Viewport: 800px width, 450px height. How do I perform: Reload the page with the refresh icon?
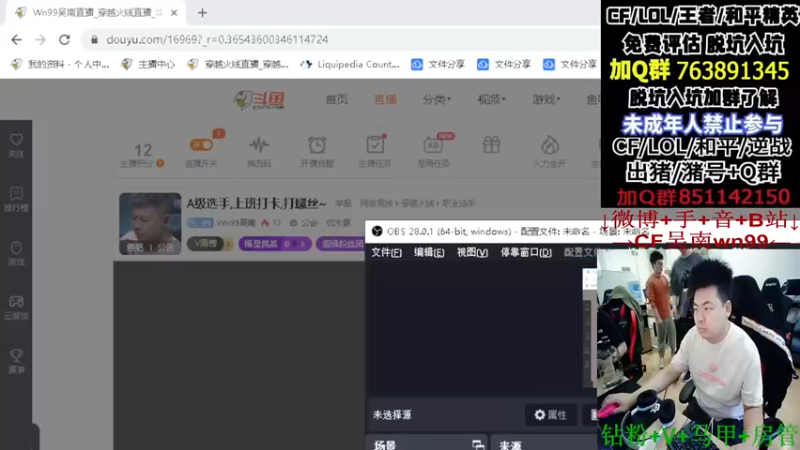point(64,40)
